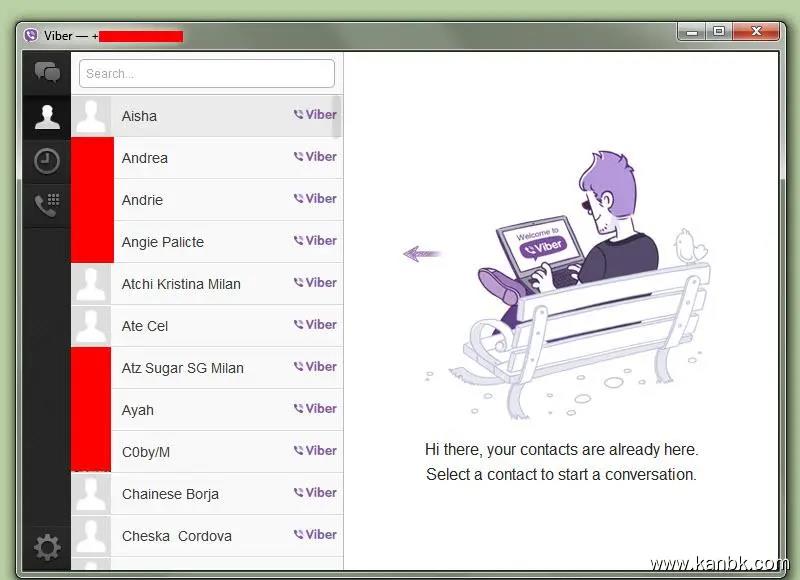The image size is (800, 580).
Task: Open the recent calls clock icon
Action: coord(47,161)
